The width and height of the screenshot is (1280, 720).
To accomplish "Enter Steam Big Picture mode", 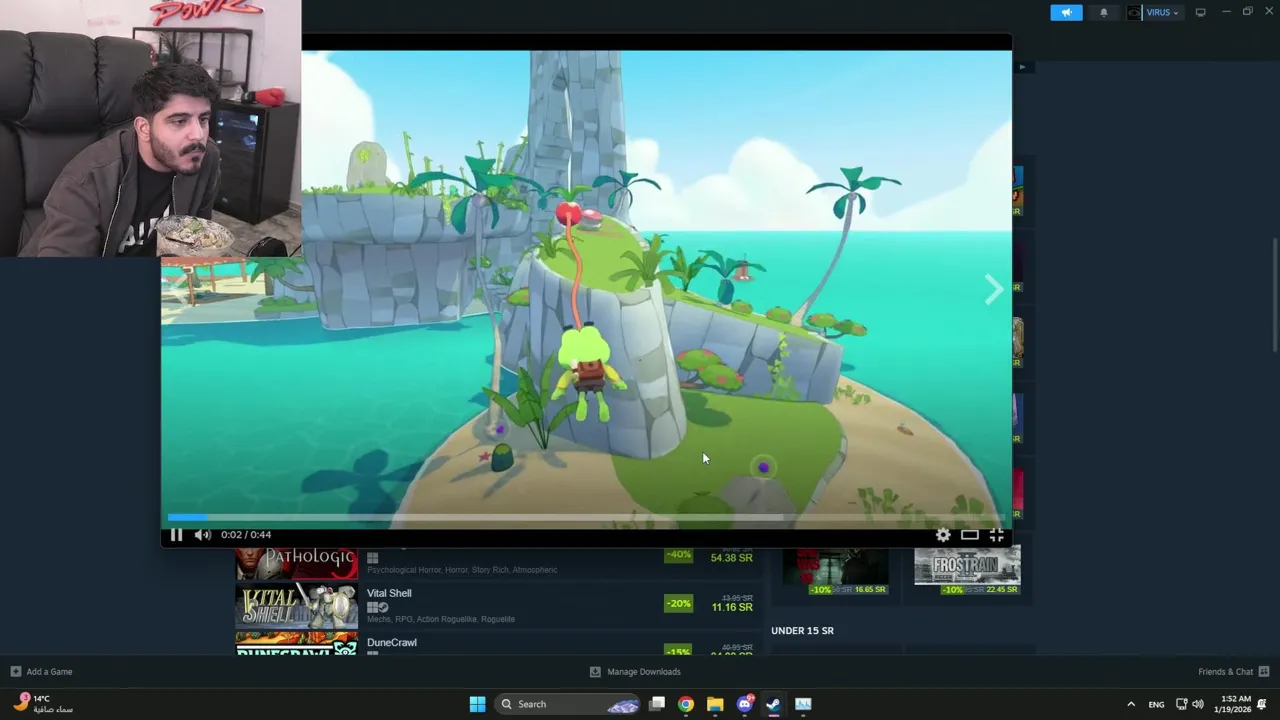I will 1200,12.
